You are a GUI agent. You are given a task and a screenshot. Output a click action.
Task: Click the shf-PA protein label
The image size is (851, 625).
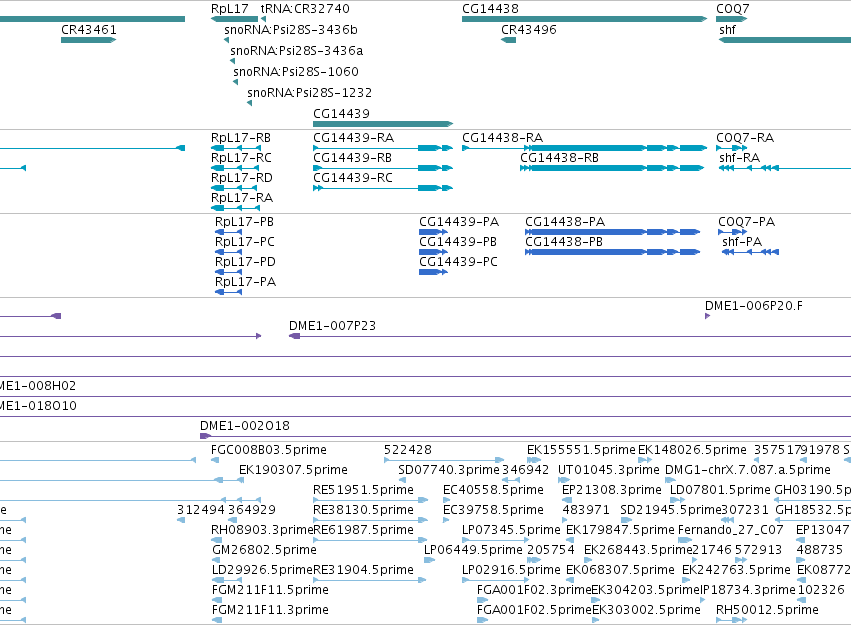[742, 242]
